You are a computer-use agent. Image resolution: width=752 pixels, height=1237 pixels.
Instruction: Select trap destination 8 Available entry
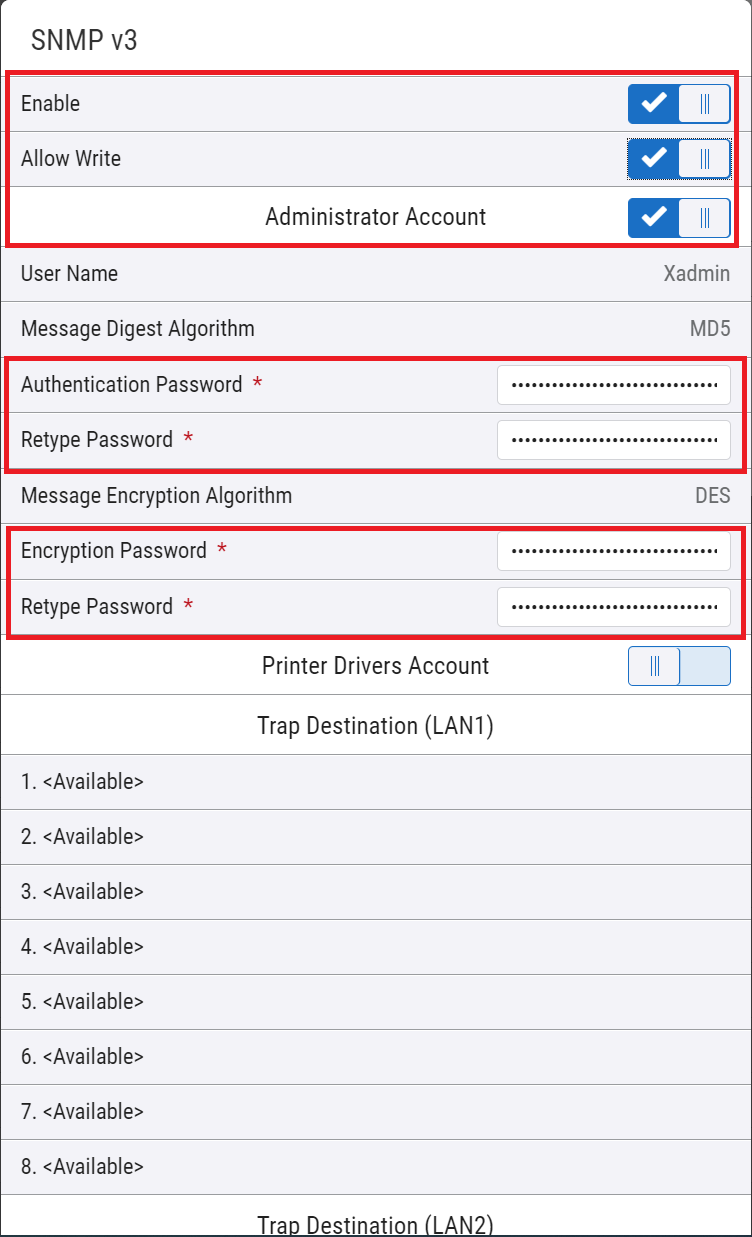[375, 1167]
